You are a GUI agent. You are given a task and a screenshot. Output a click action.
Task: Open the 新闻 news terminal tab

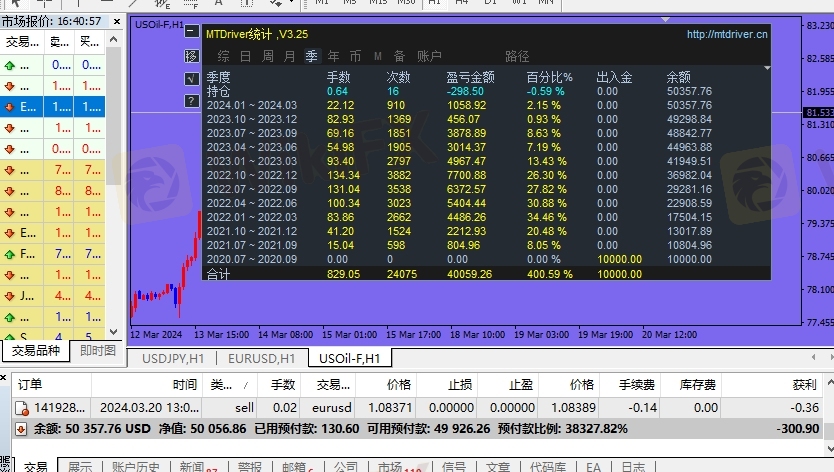pos(192,467)
